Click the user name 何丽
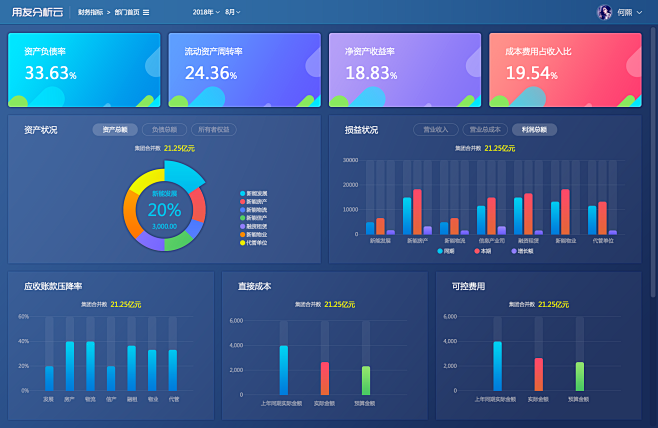Viewport: 658px width, 428px height. pyautogui.click(x=624, y=13)
